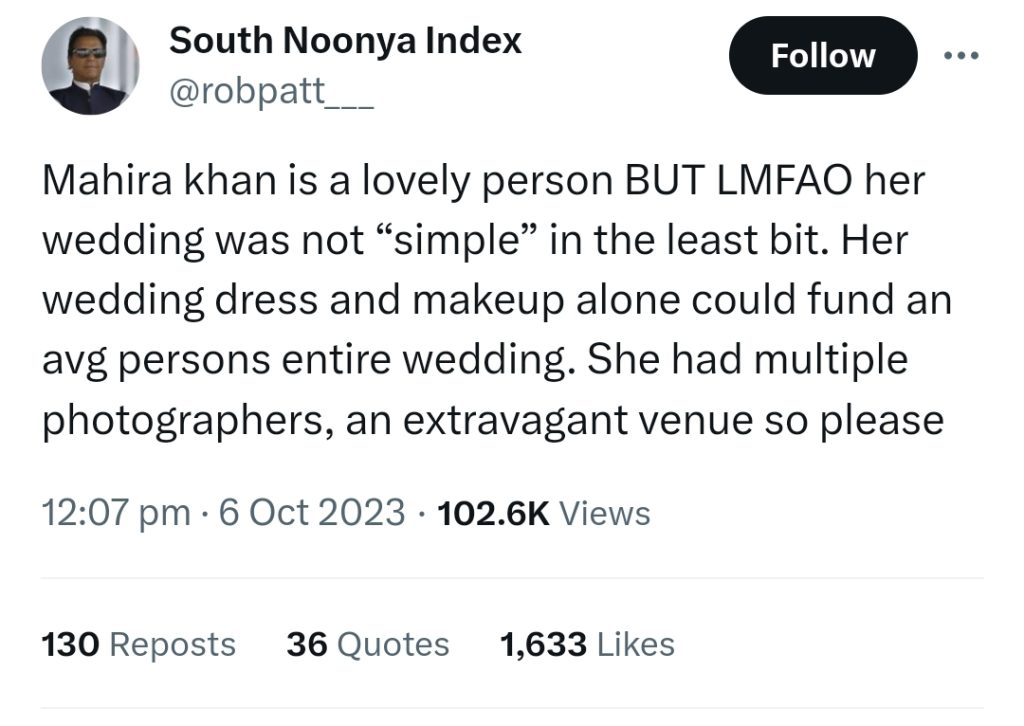Open the South Noonya Index display name
The height and width of the screenshot is (726, 1024).
(x=345, y=40)
